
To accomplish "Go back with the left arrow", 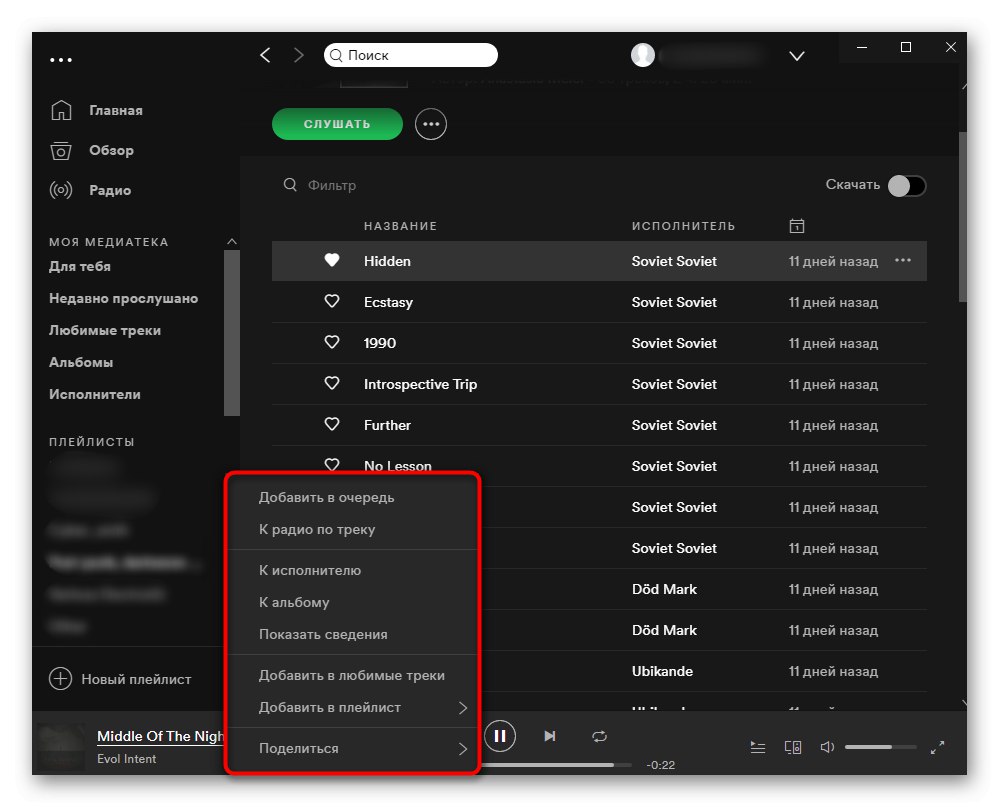I will tap(266, 55).
